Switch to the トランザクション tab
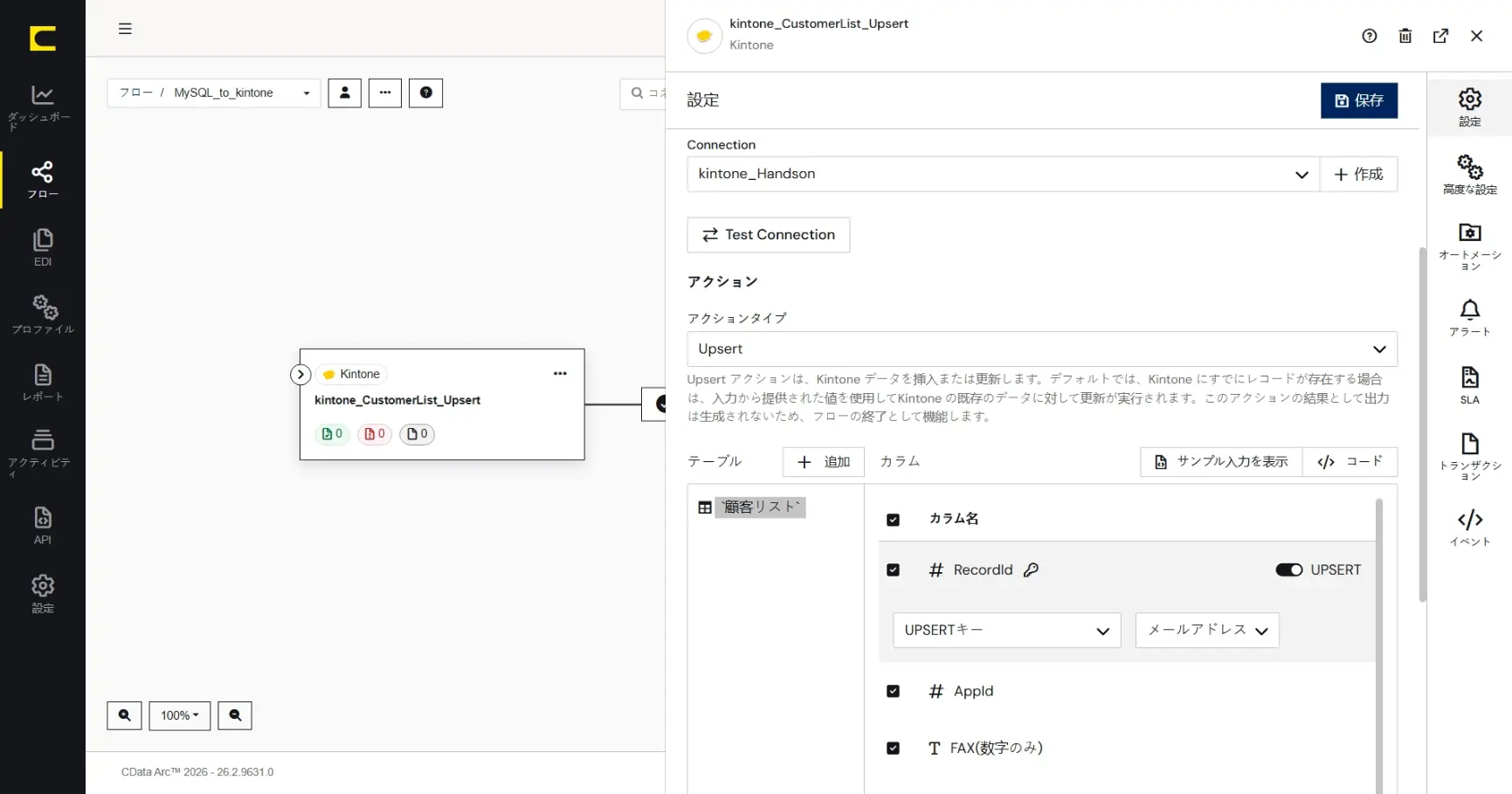 coord(1470,456)
